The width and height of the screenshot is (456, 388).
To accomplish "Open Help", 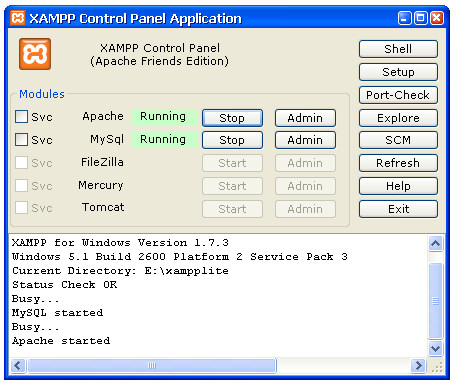I will pos(398,186).
